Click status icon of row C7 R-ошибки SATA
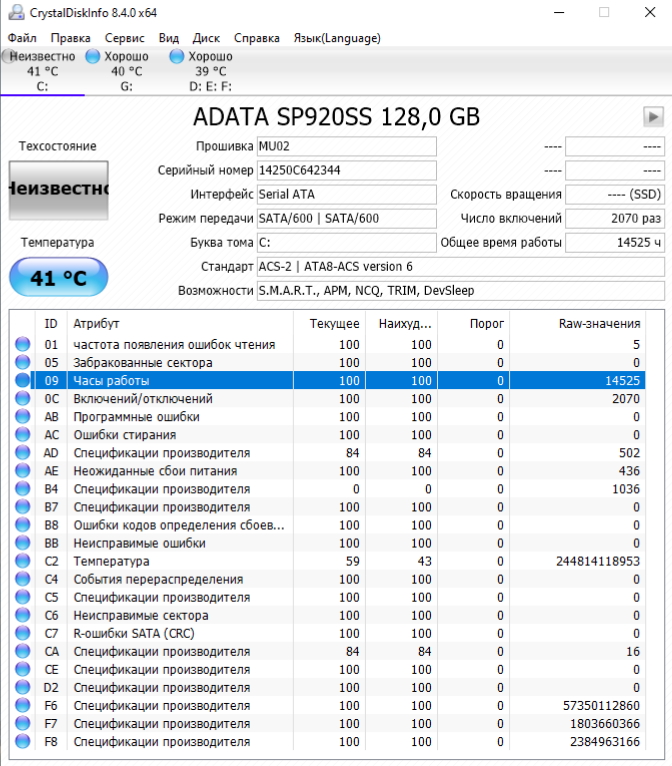The image size is (672, 766). click(22, 634)
